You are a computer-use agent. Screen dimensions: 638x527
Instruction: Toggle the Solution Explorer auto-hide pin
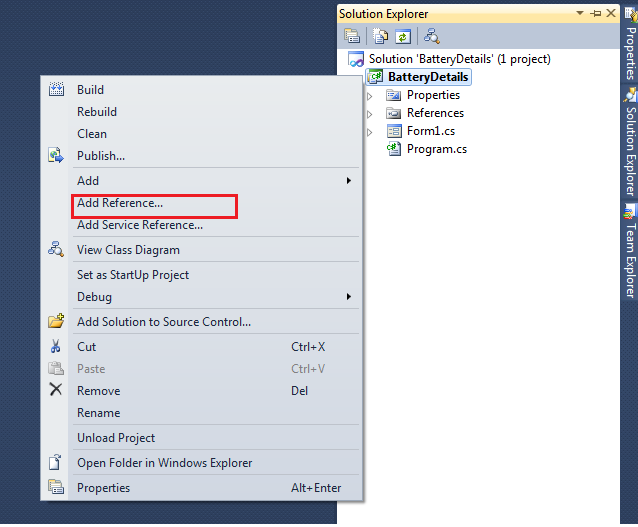click(x=596, y=13)
